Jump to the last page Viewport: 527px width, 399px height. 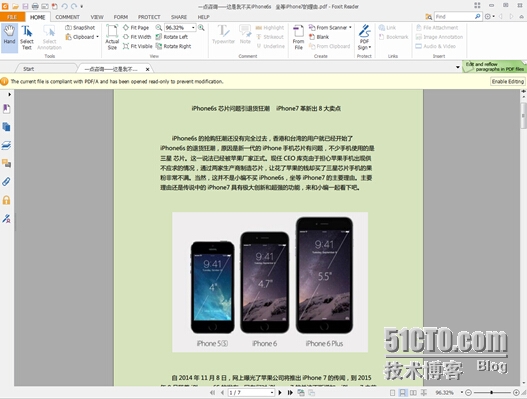[x=290, y=393]
